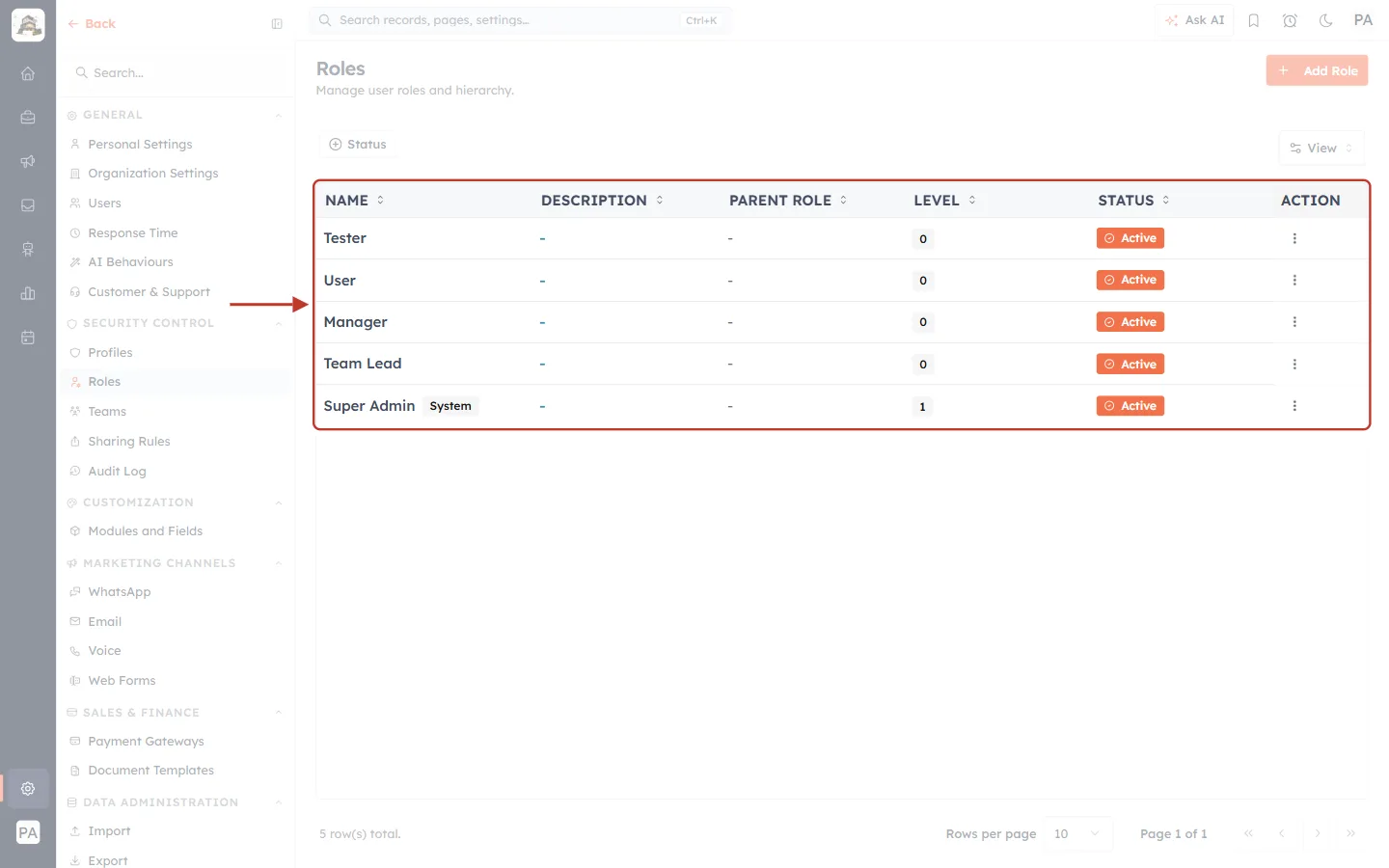Open the Profiles page

click(x=110, y=353)
